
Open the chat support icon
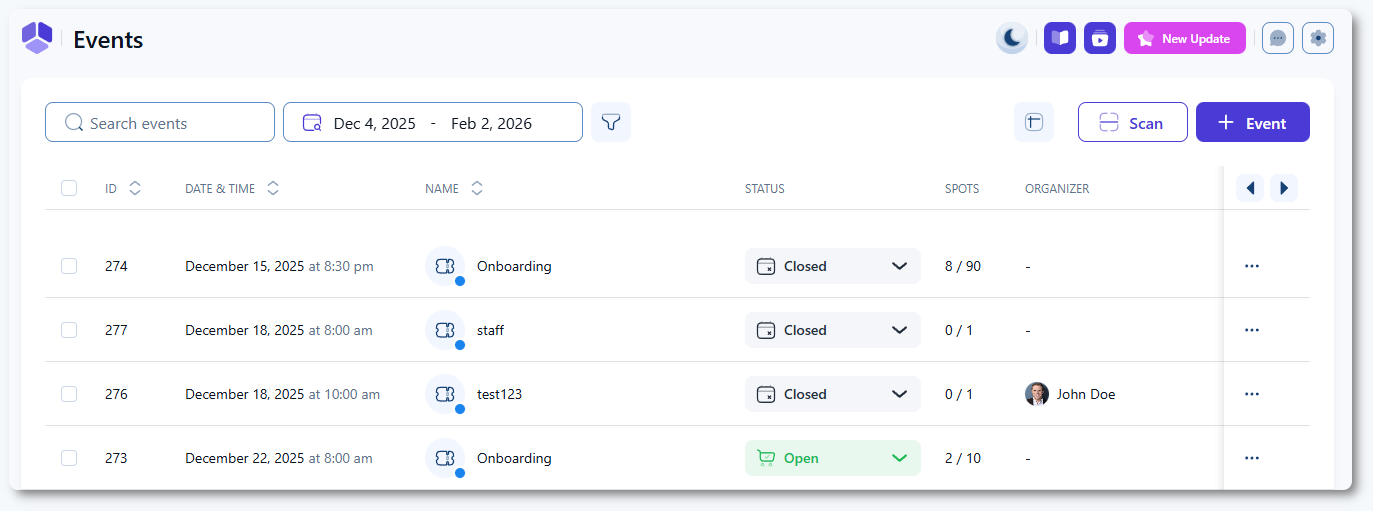[x=1277, y=39]
